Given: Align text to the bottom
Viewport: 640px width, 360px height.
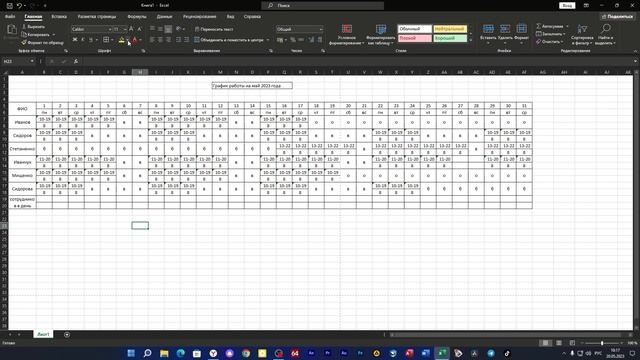Looking at the screenshot, I should coord(168,29).
